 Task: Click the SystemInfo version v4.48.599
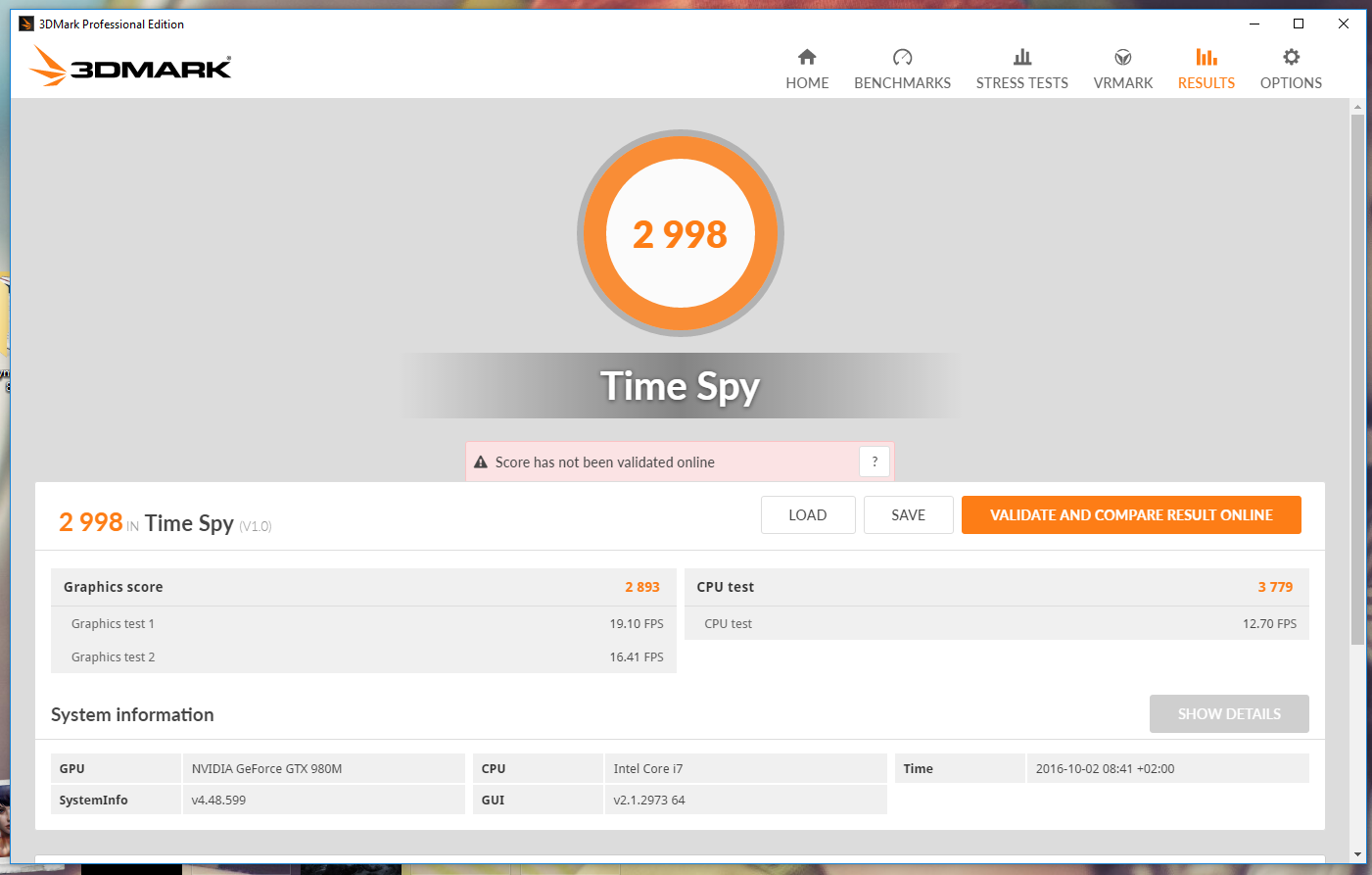pos(218,801)
